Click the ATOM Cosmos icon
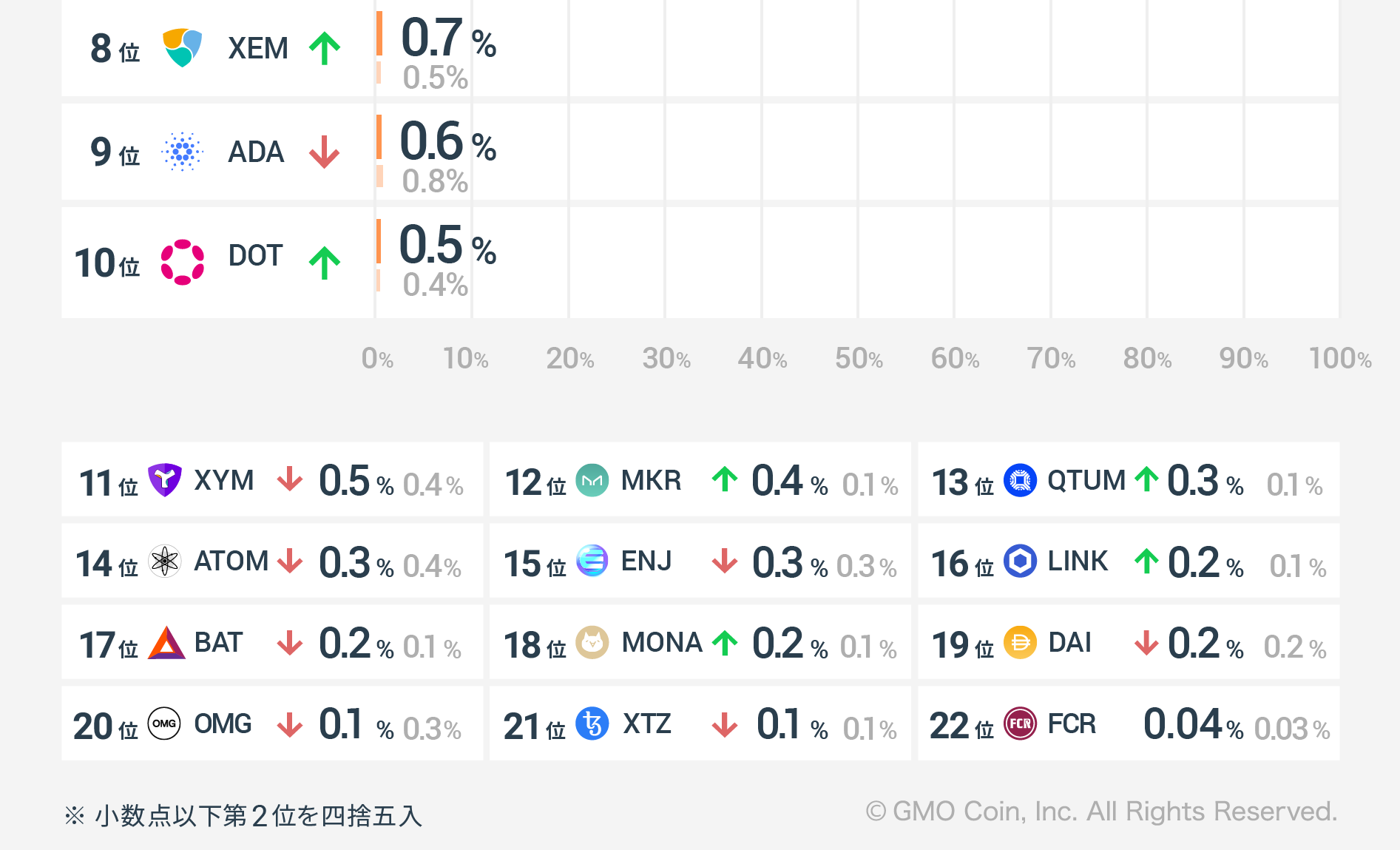This screenshot has height=850, width=1400. click(x=164, y=561)
